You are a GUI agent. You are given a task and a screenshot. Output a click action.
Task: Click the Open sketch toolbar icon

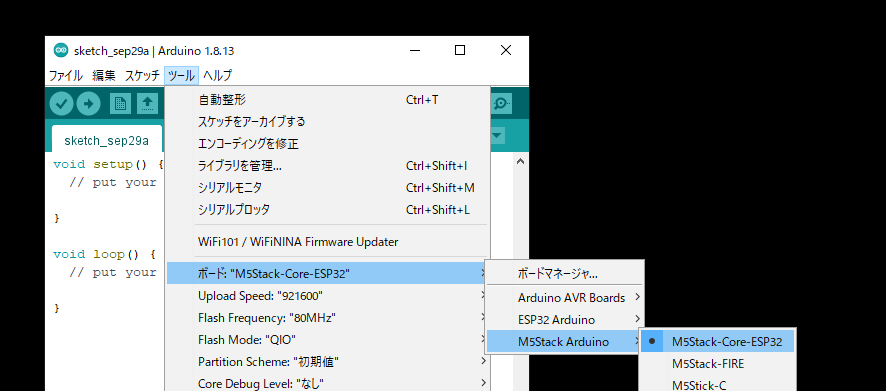[x=147, y=103]
